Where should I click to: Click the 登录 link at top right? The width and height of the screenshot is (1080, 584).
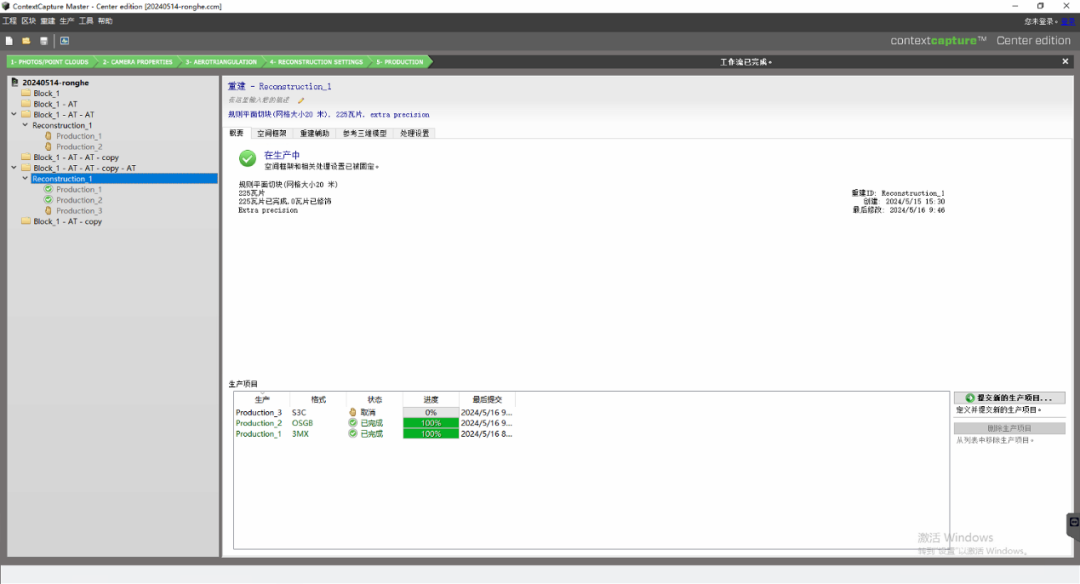1068,22
